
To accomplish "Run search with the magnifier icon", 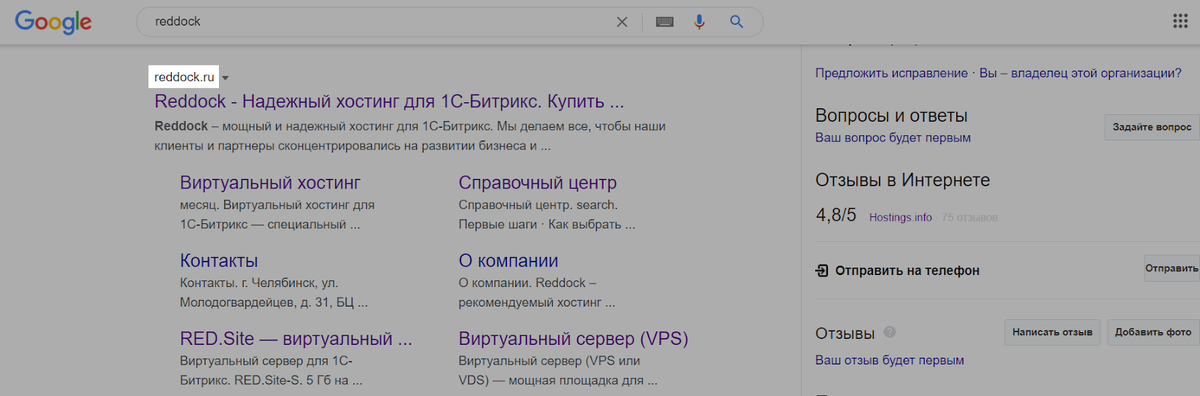I will click(x=737, y=22).
